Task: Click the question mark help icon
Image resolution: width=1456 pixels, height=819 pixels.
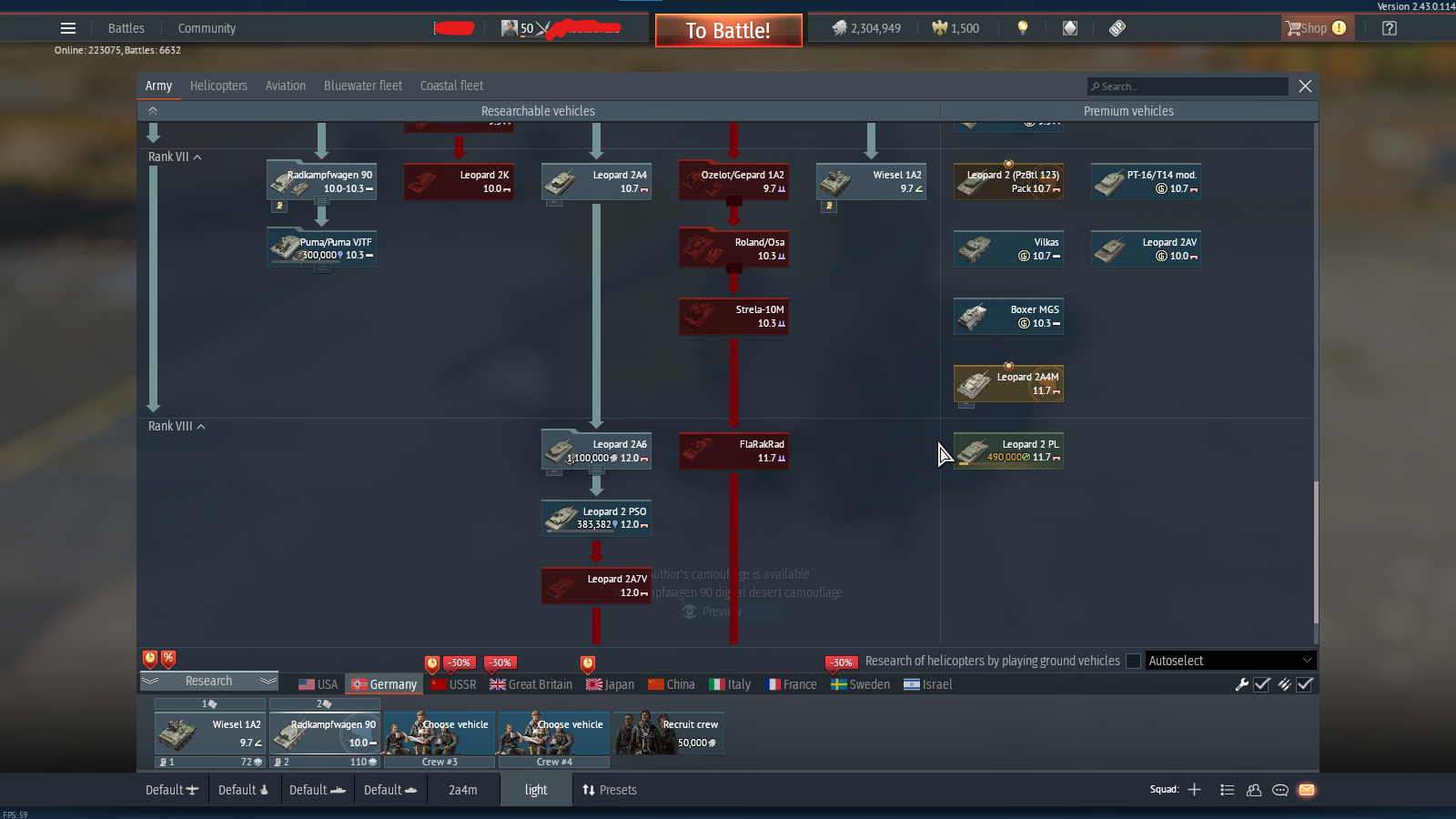Action: pyautogui.click(x=1389, y=28)
